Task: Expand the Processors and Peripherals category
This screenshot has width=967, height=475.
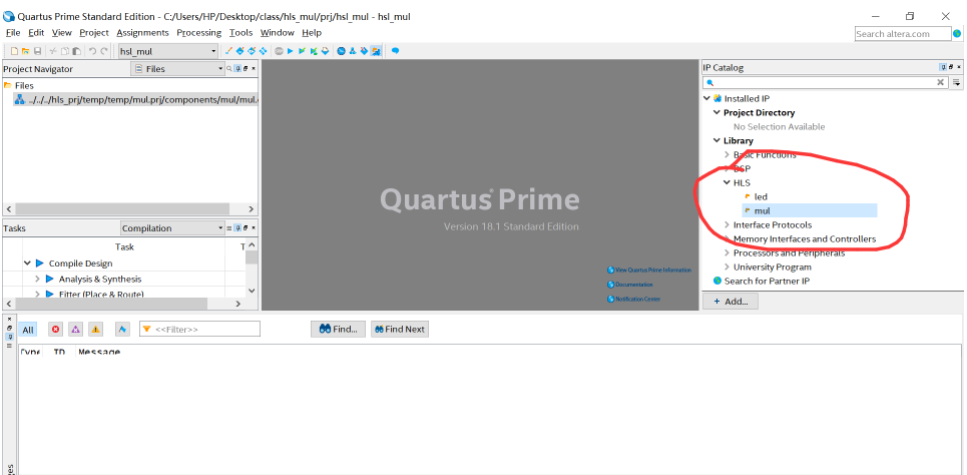Action: pos(726,253)
